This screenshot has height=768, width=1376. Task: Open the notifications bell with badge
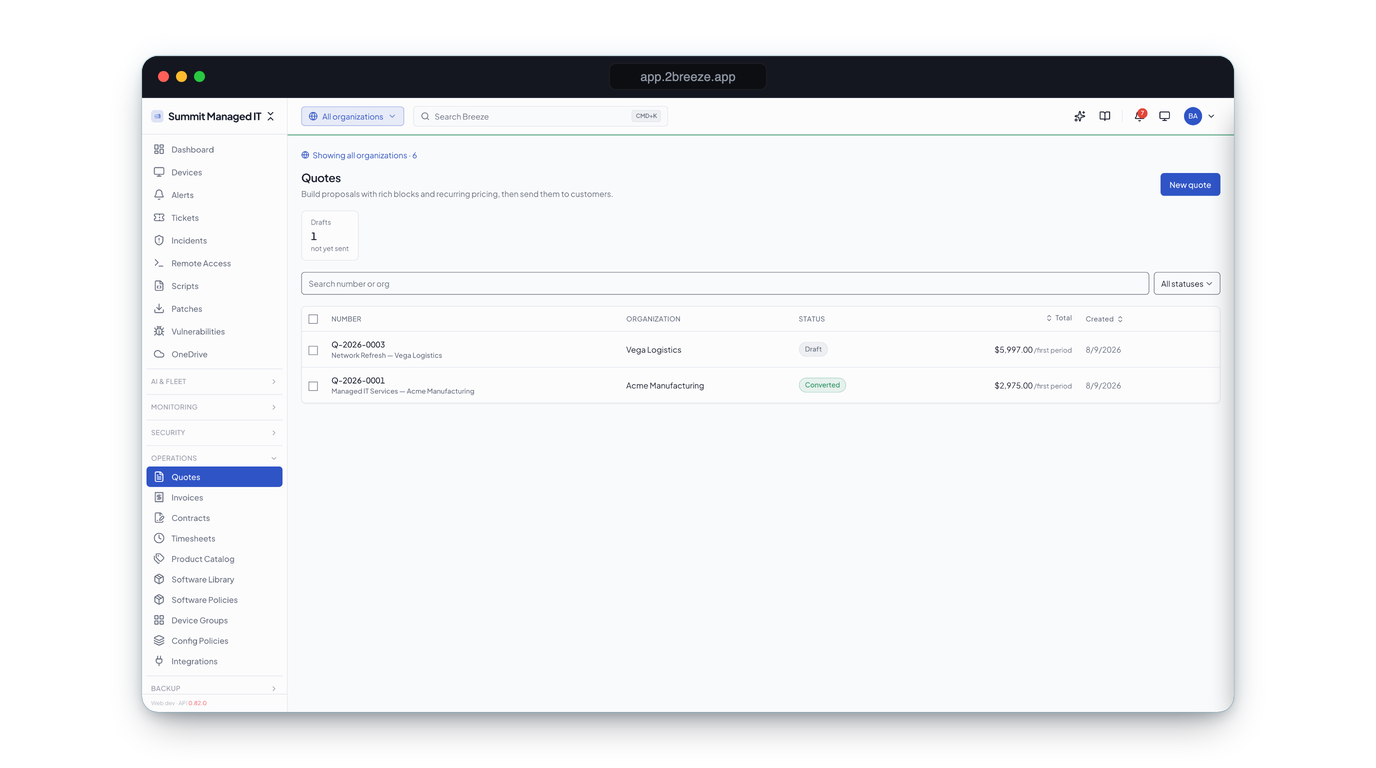click(x=1139, y=116)
